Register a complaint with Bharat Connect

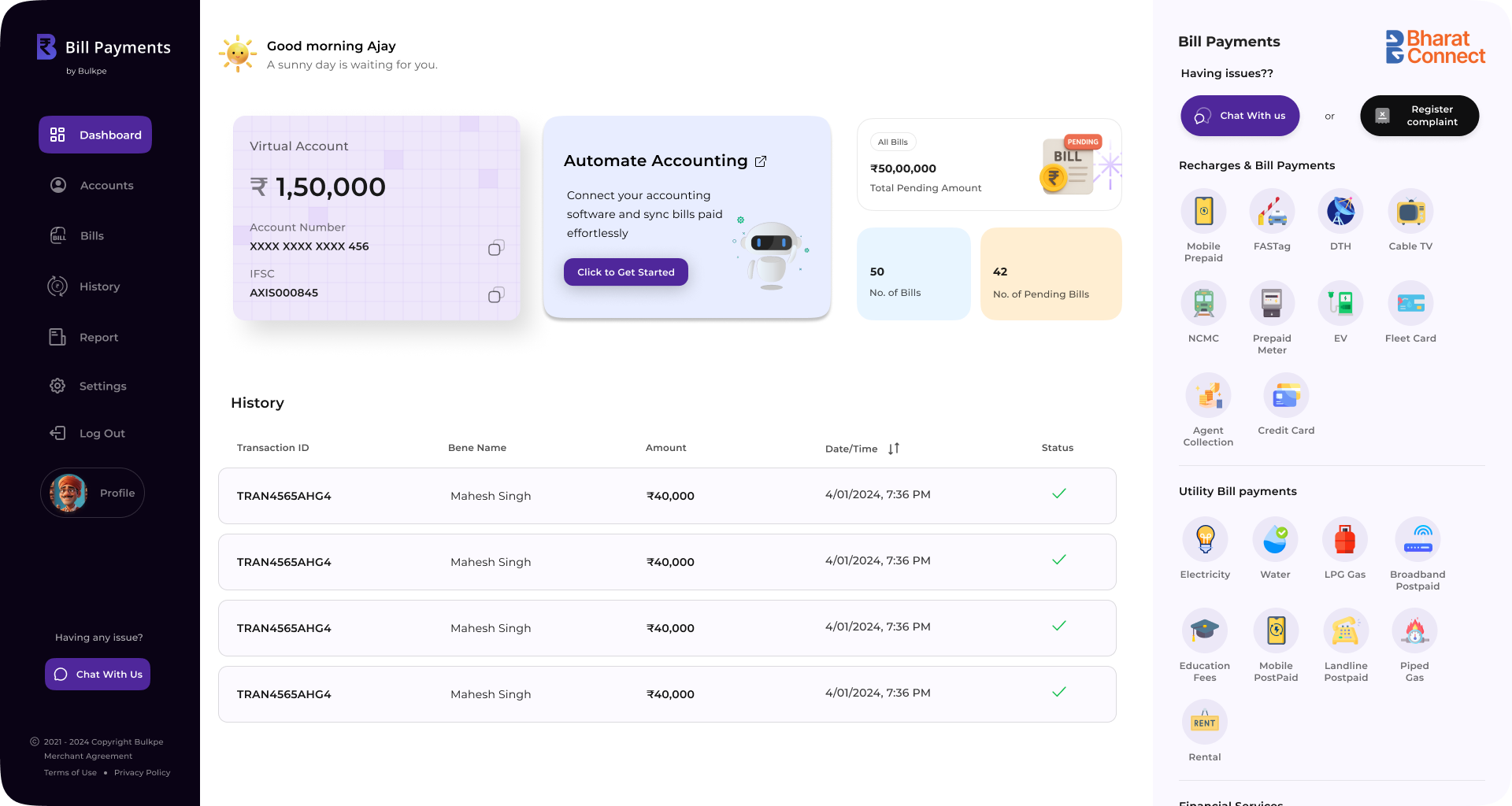click(x=1419, y=115)
